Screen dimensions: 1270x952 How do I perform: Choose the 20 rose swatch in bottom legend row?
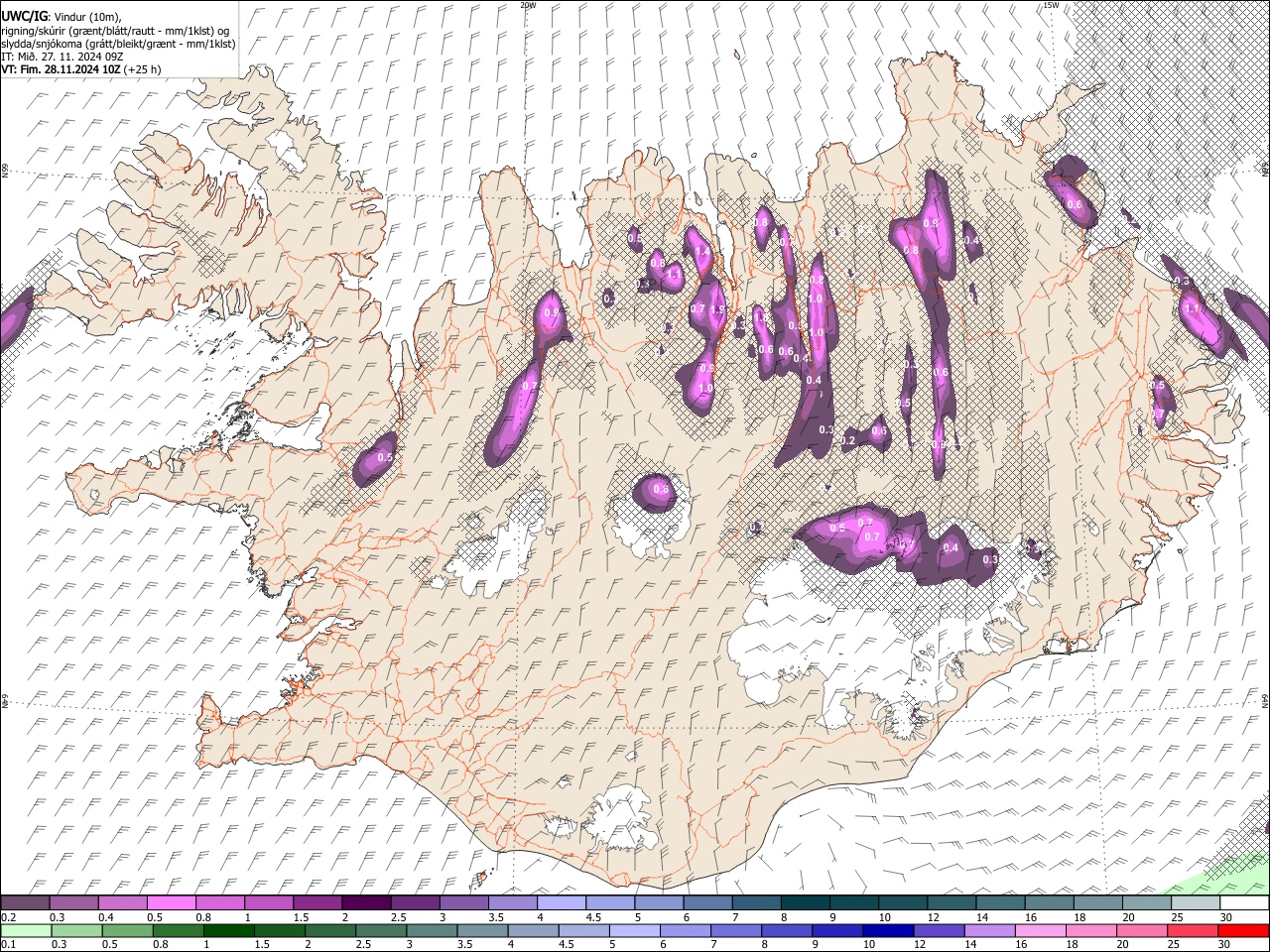(x=1142, y=930)
